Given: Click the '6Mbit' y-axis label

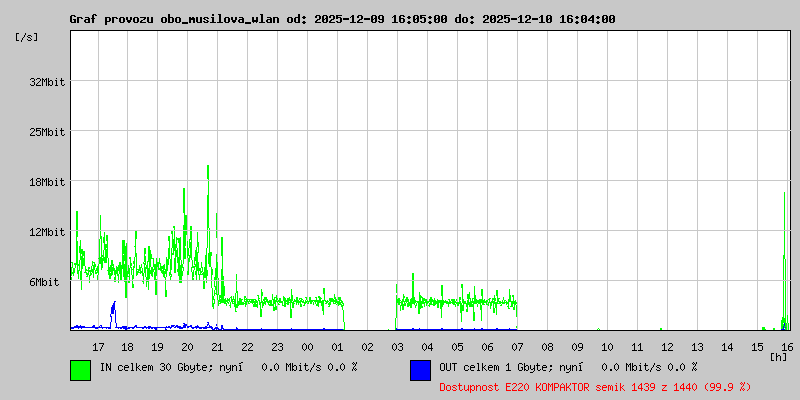Looking at the screenshot, I should click(x=44, y=282).
